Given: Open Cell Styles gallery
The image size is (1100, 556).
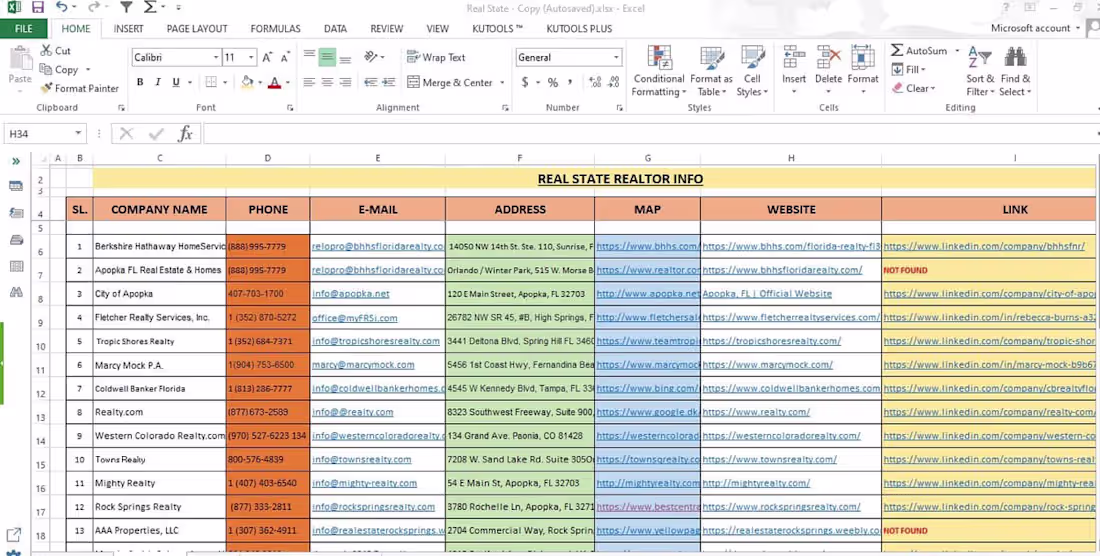Looking at the screenshot, I should tap(752, 72).
